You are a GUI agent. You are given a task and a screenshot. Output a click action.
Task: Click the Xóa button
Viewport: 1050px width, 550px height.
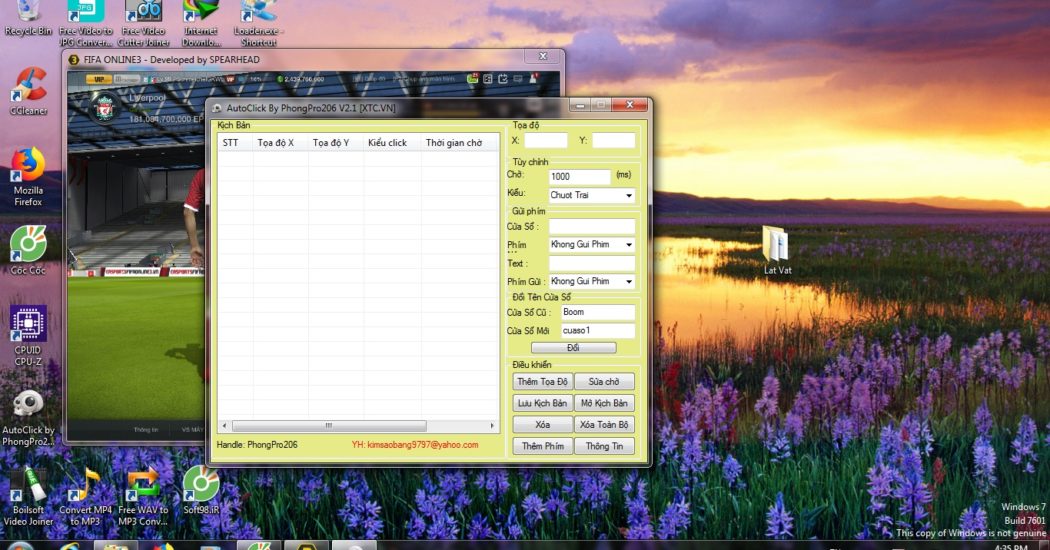tap(542, 424)
